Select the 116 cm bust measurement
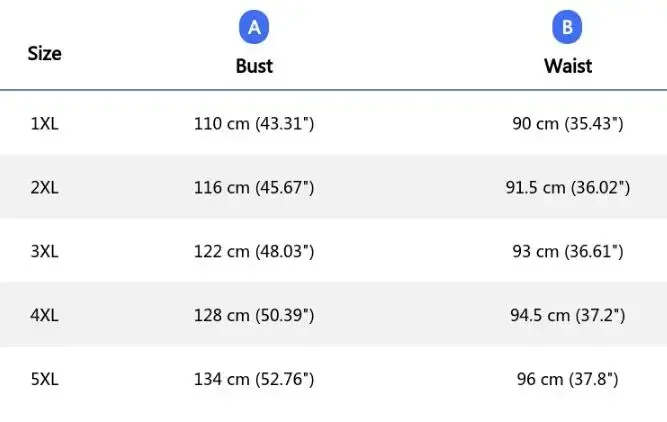Screen dimensions: 667x422 pyautogui.click(x=254, y=187)
